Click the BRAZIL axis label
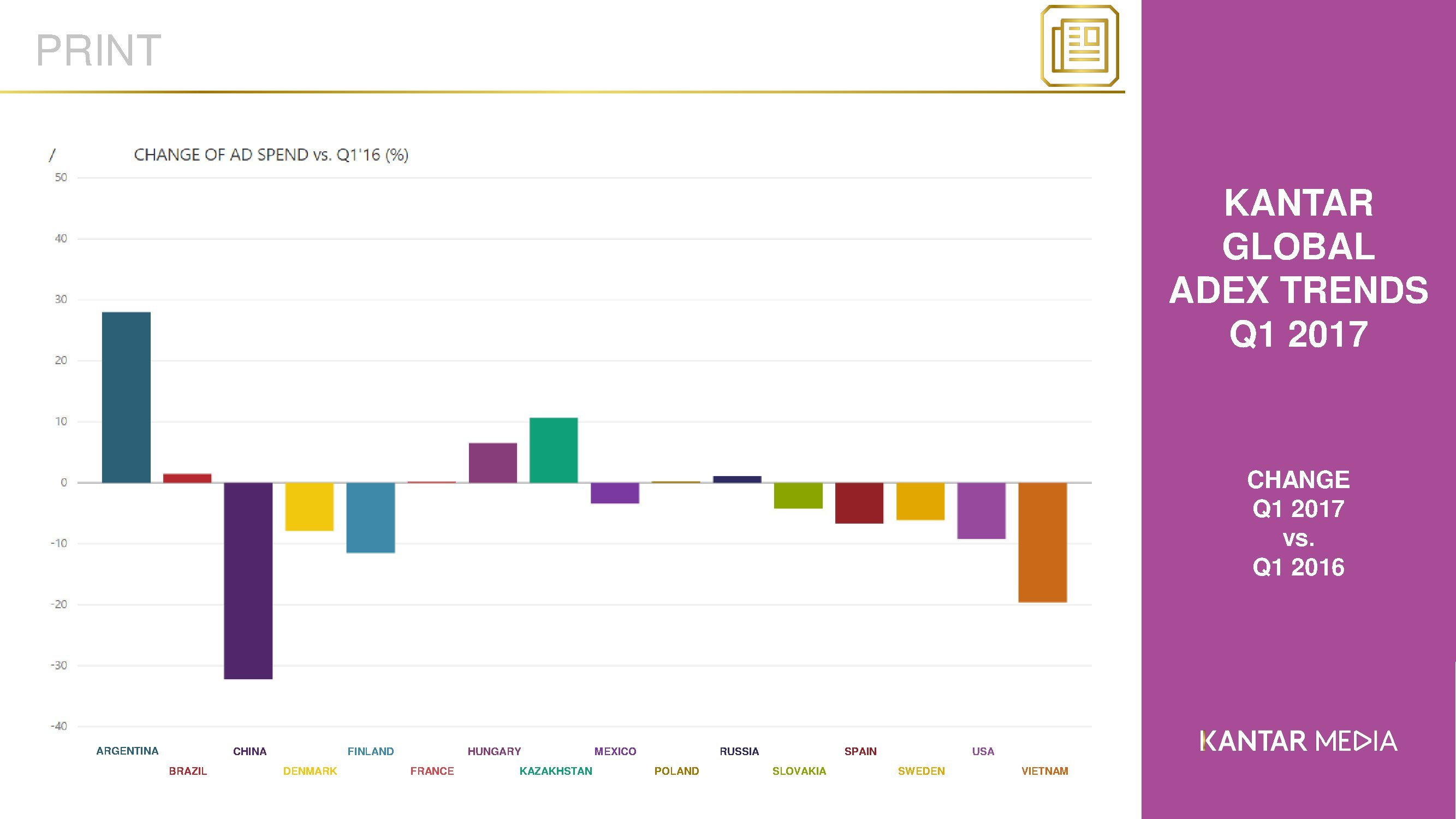1456x819 pixels. (188, 771)
